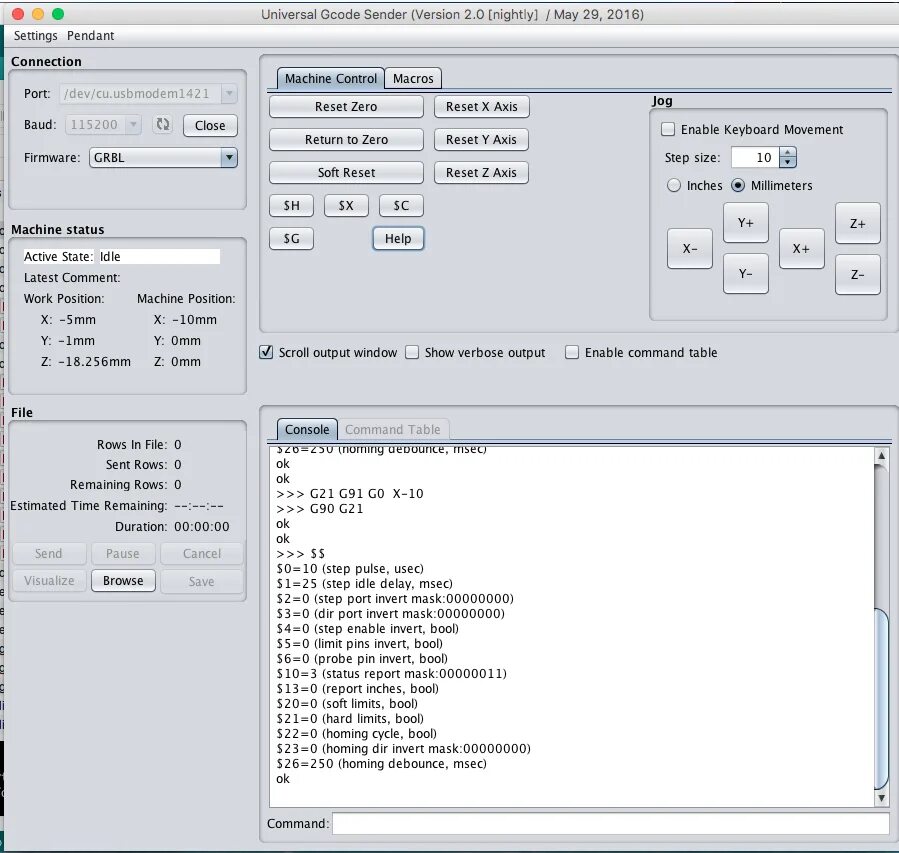
Task: Jog with the X+ button
Action: point(802,249)
